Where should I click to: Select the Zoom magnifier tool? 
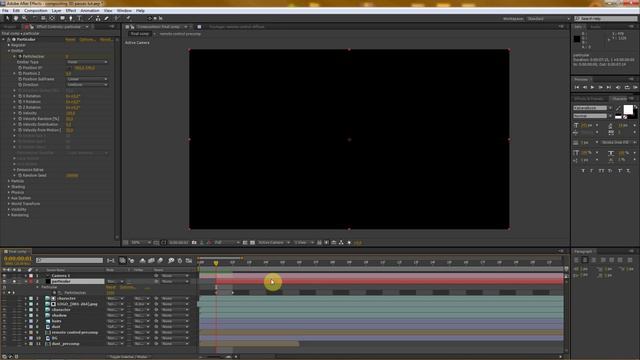click(24, 18)
